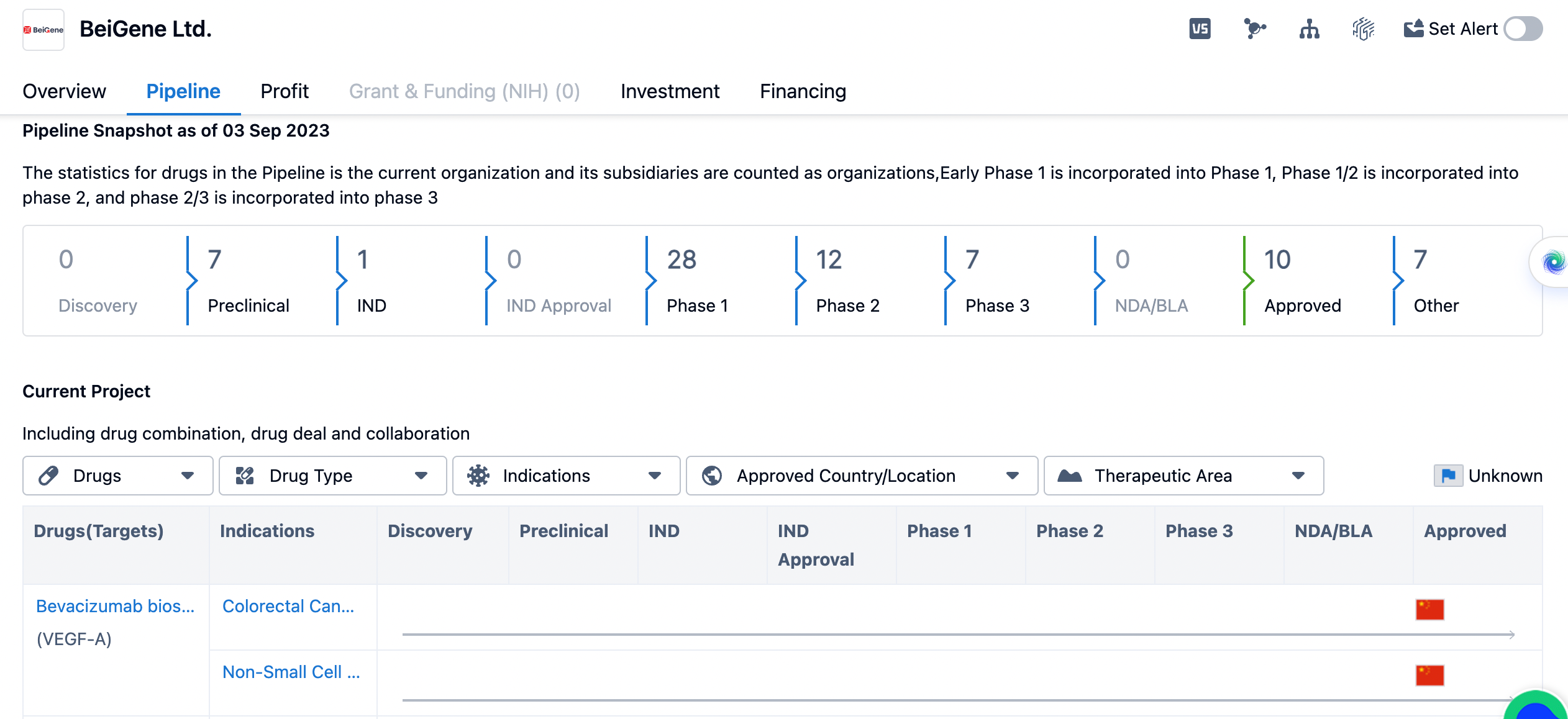Click the VS compare icon
The width and height of the screenshot is (1568, 719).
pyautogui.click(x=1200, y=29)
